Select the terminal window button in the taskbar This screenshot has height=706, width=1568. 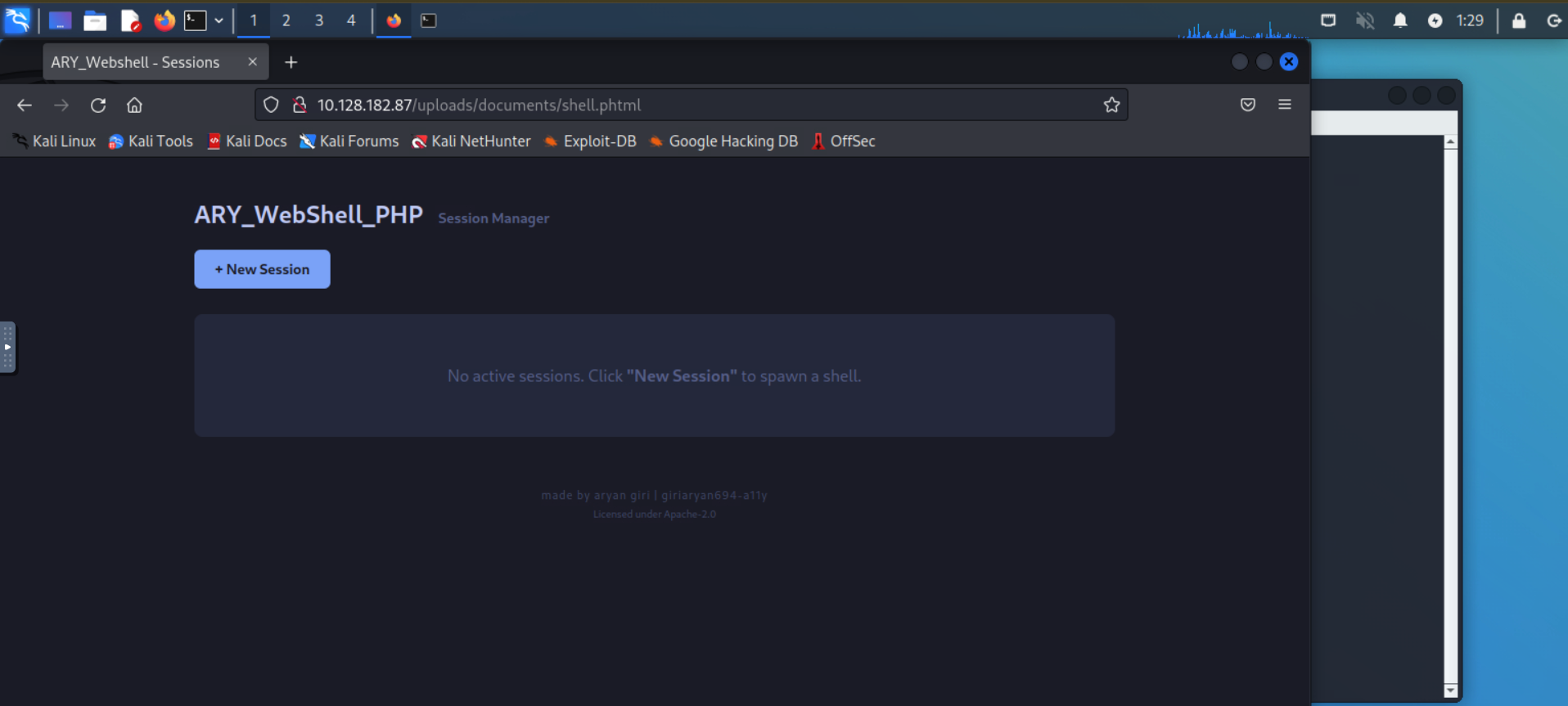tap(428, 21)
